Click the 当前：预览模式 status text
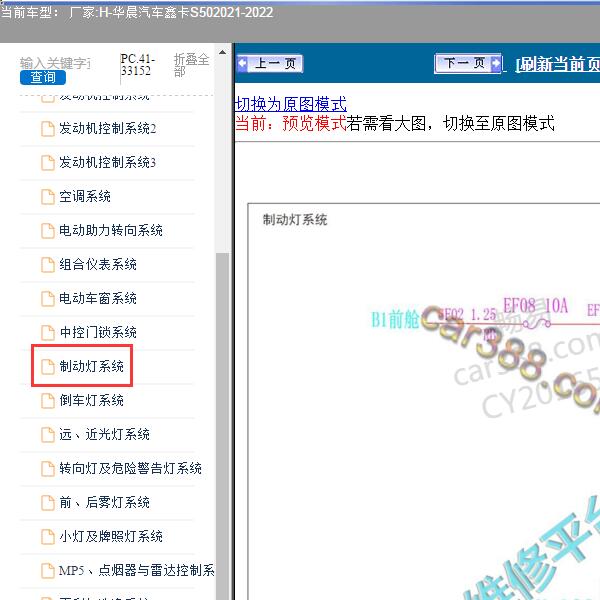 click(x=291, y=123)
